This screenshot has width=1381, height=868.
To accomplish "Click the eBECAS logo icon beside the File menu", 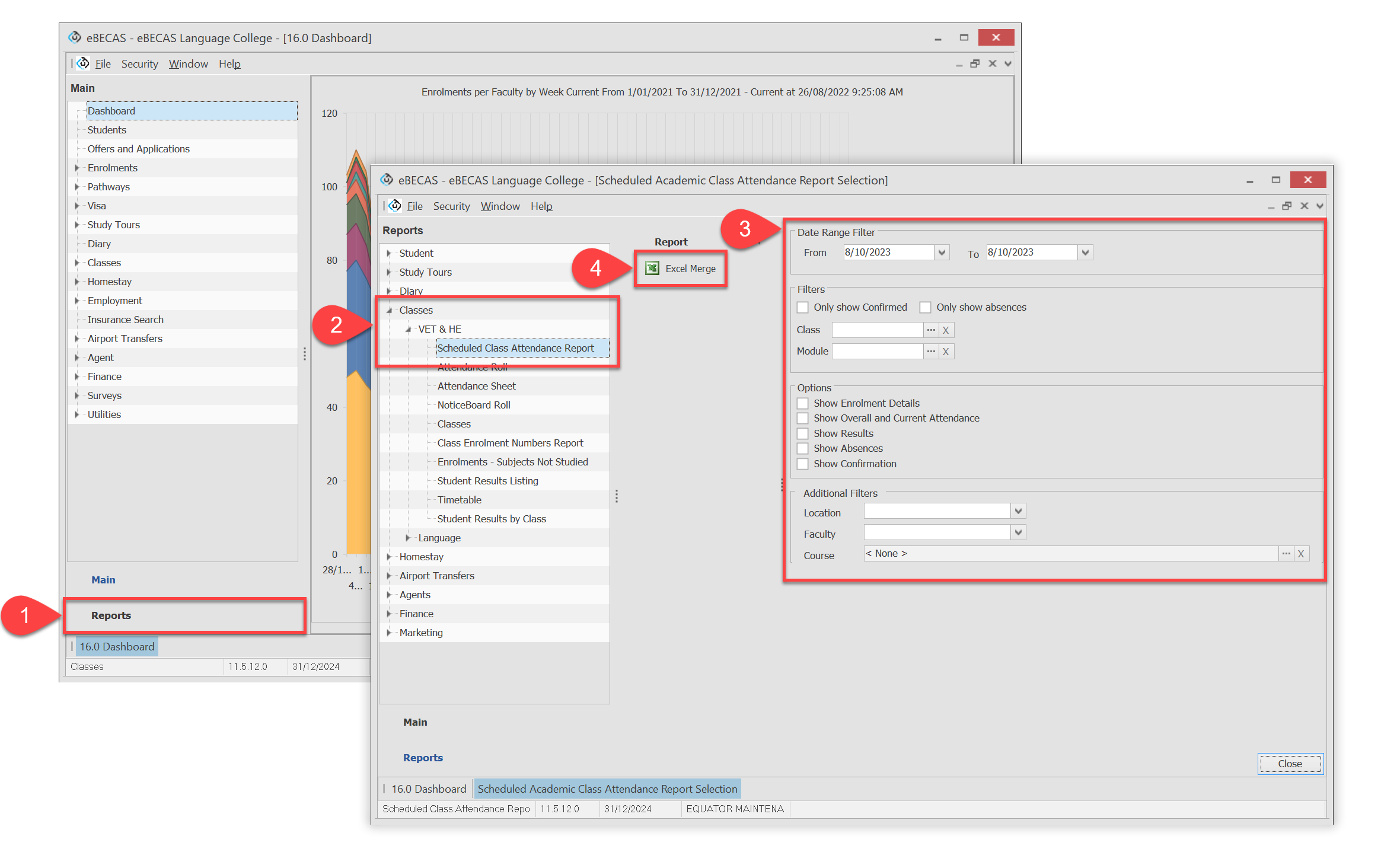I will 395,206.
